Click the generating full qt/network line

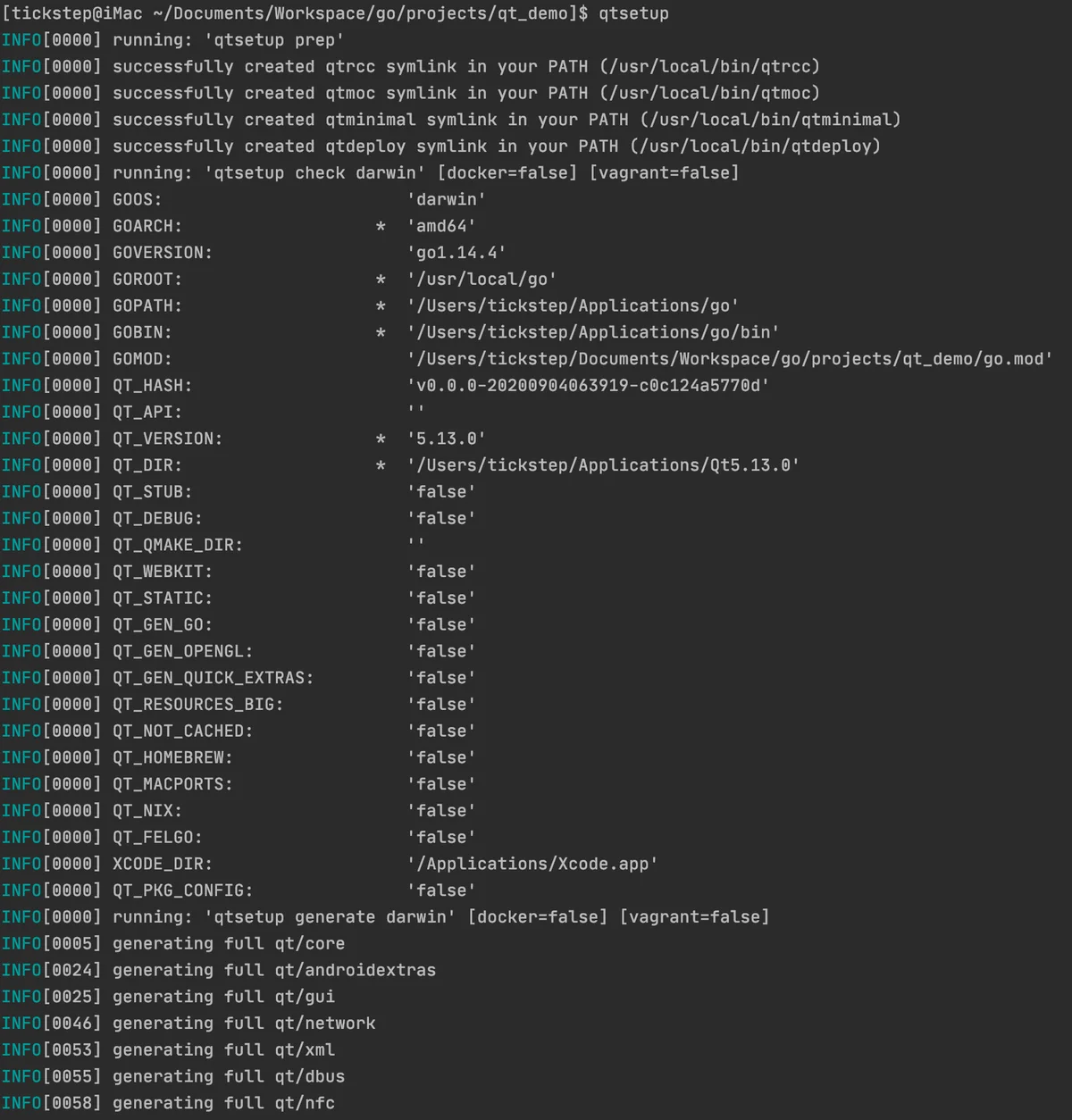point(188,1024)
